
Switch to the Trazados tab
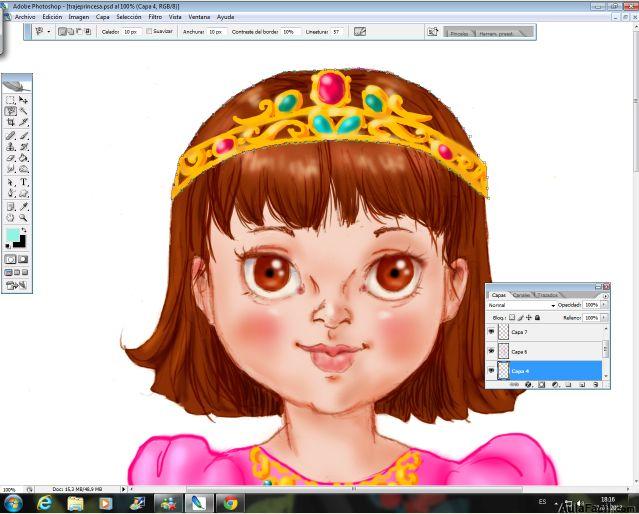[x=547, y=295]
